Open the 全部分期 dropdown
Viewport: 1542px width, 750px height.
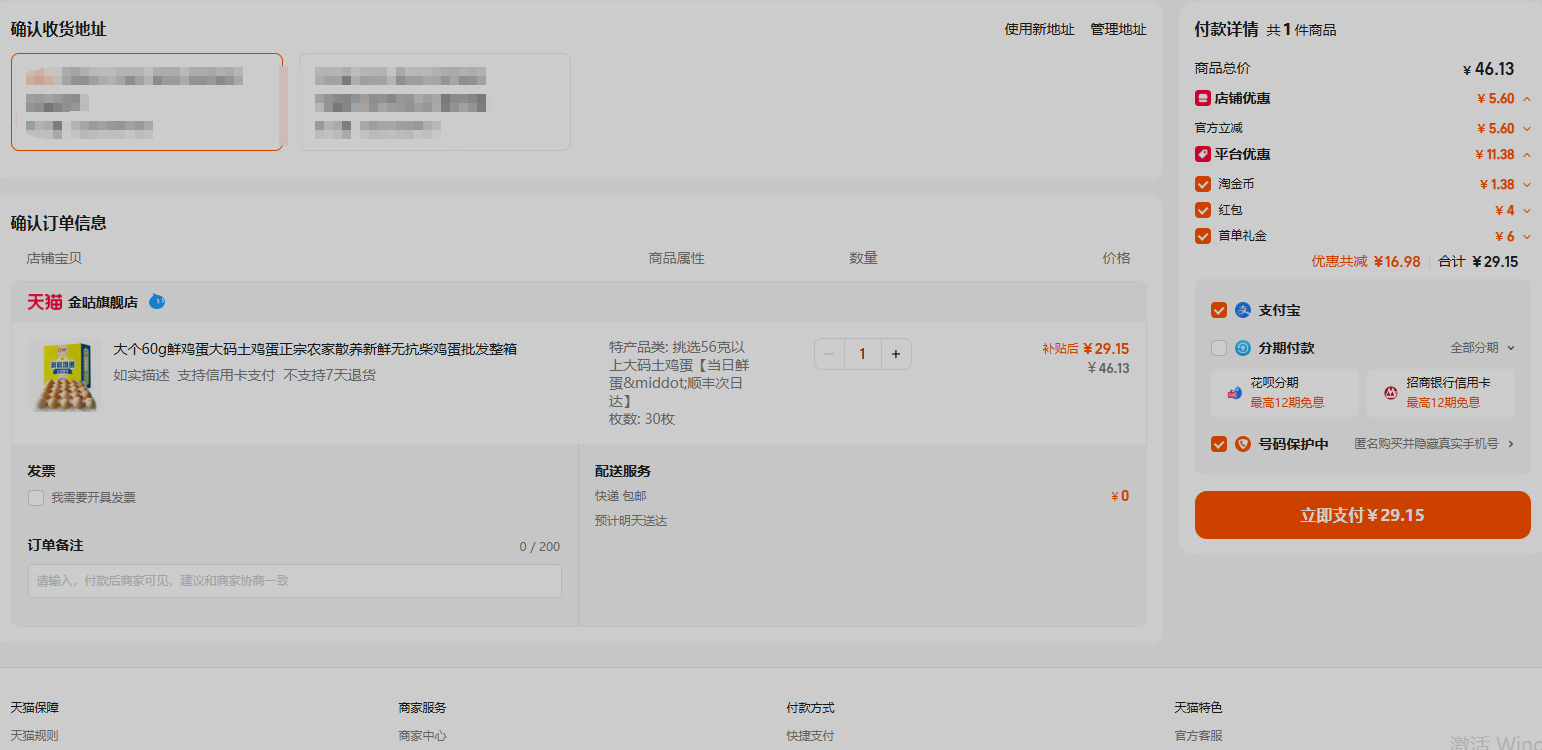(x=1483, y=348)
